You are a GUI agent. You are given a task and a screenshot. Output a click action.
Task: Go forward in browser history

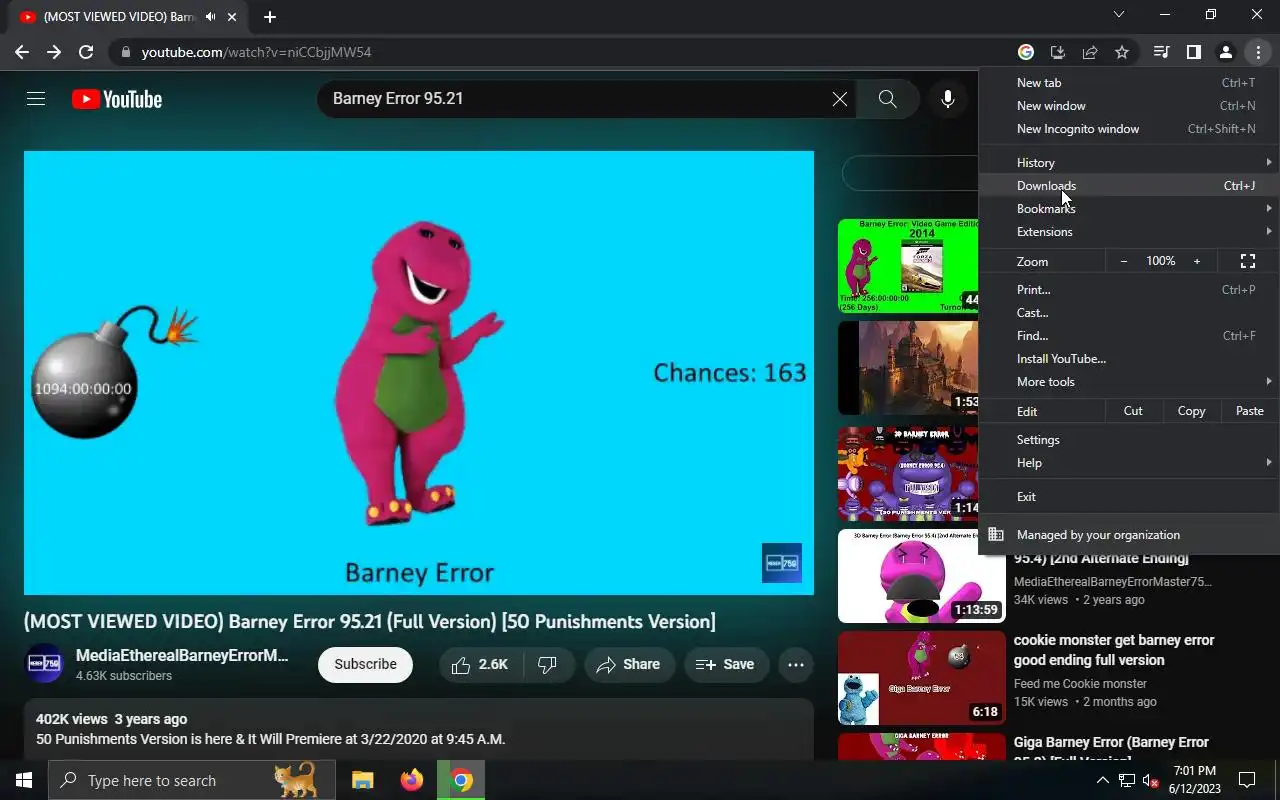pyautogui.click(x=54, y=52)
